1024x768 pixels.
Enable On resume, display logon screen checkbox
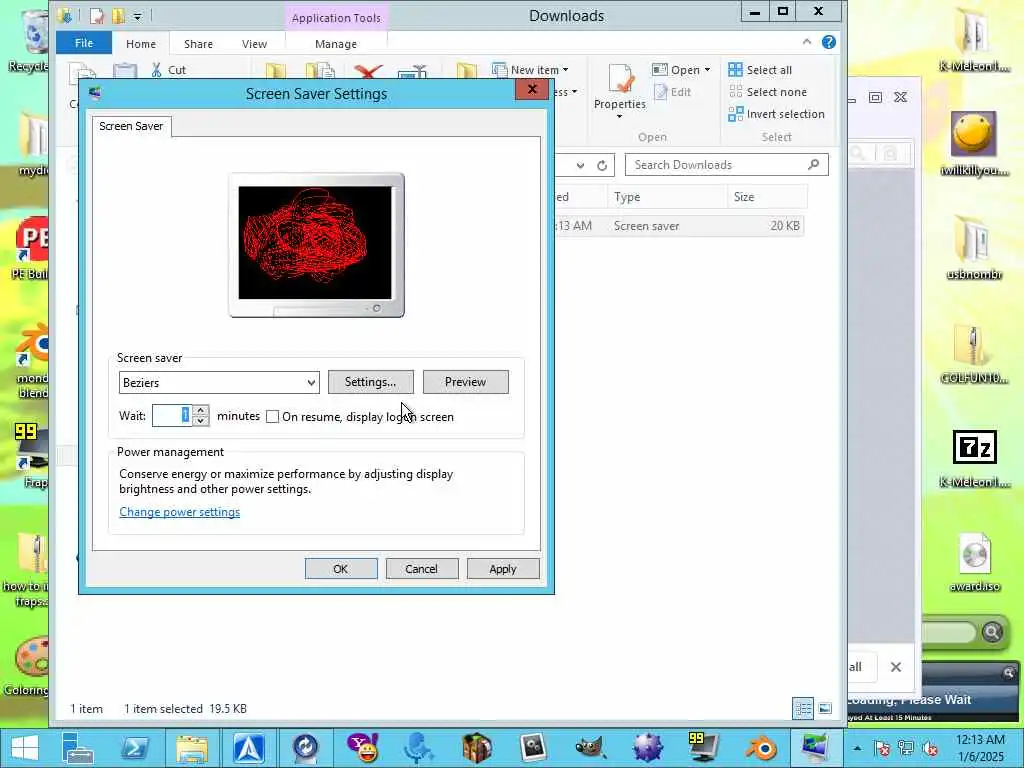[x=272, y=417]
